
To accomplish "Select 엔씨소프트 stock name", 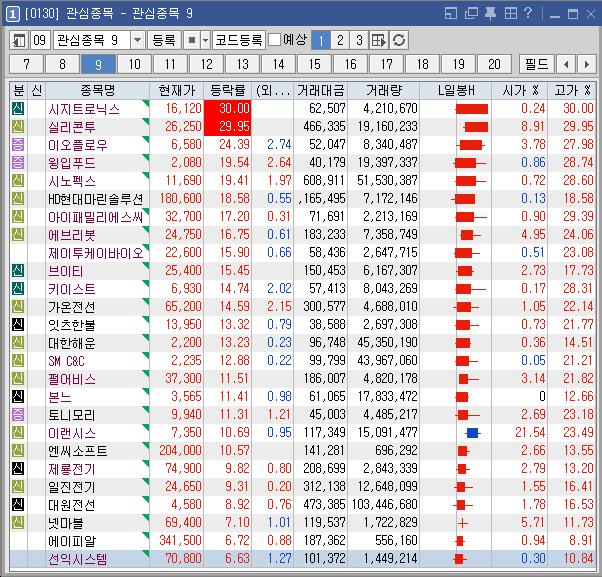I will click(78, 451).
